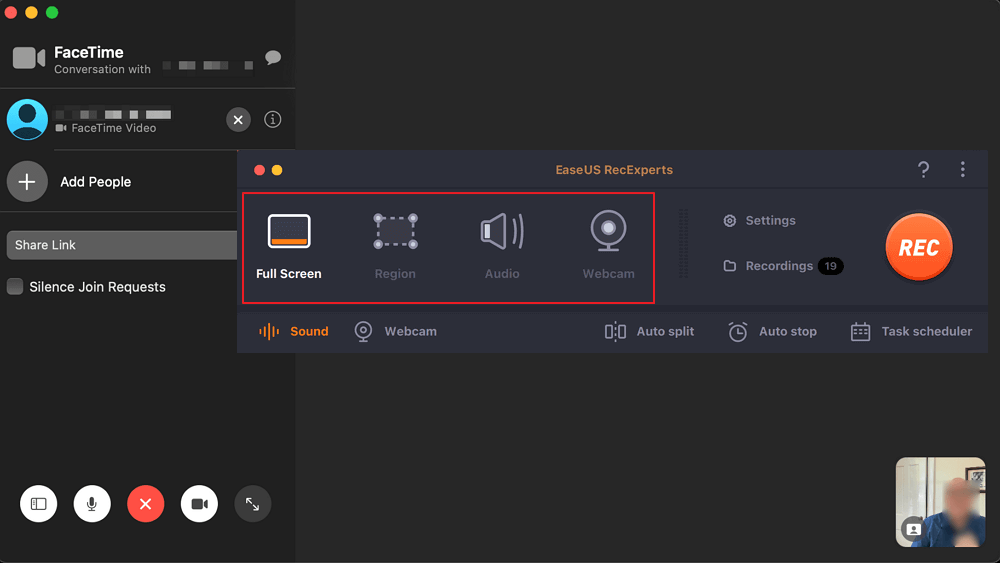Select Full Screen recording mode

tap(289, 246)
